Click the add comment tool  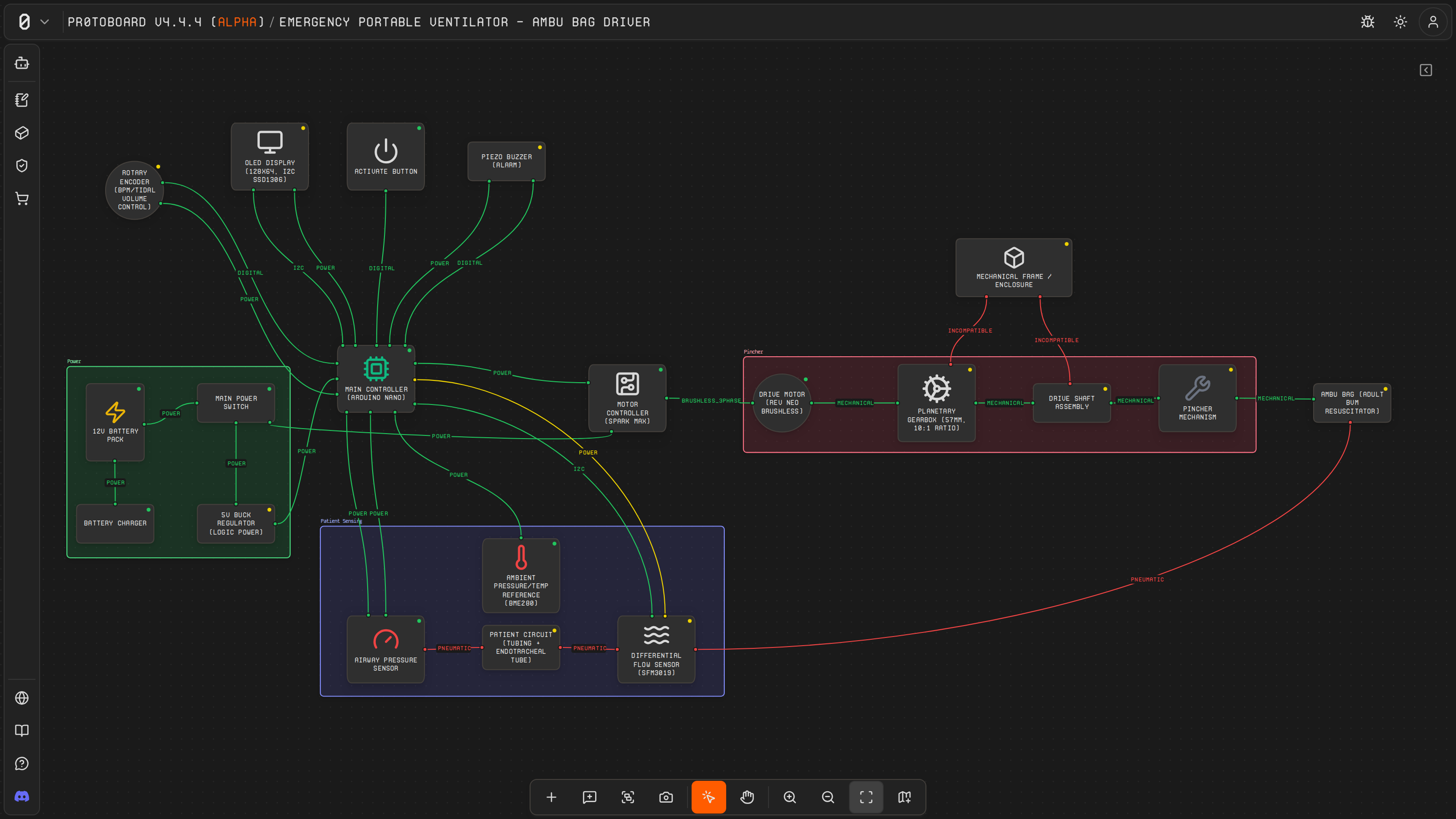click(590, 797)
